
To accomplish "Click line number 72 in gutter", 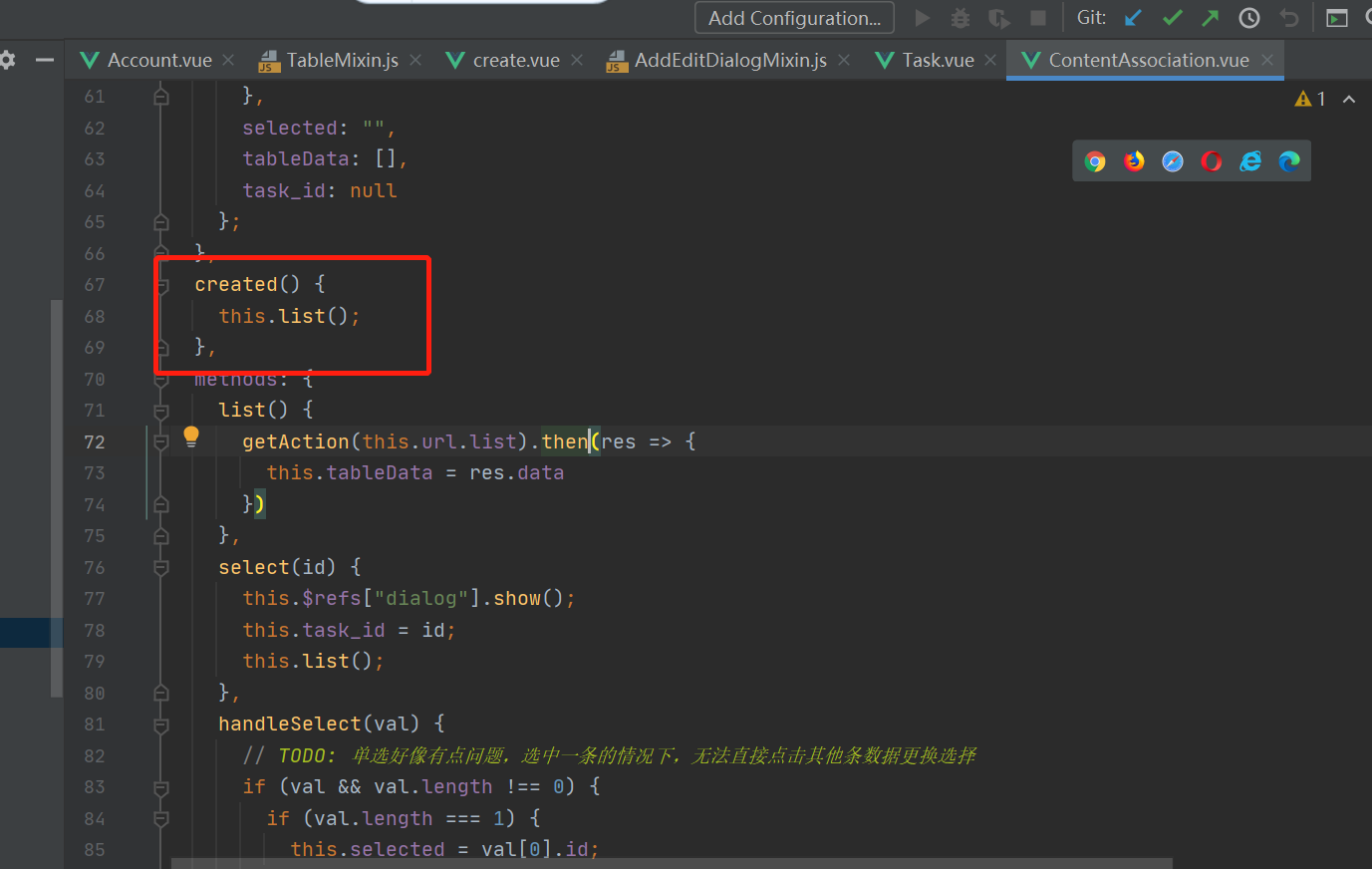I will pyautogui.click(x=95, y=442).
